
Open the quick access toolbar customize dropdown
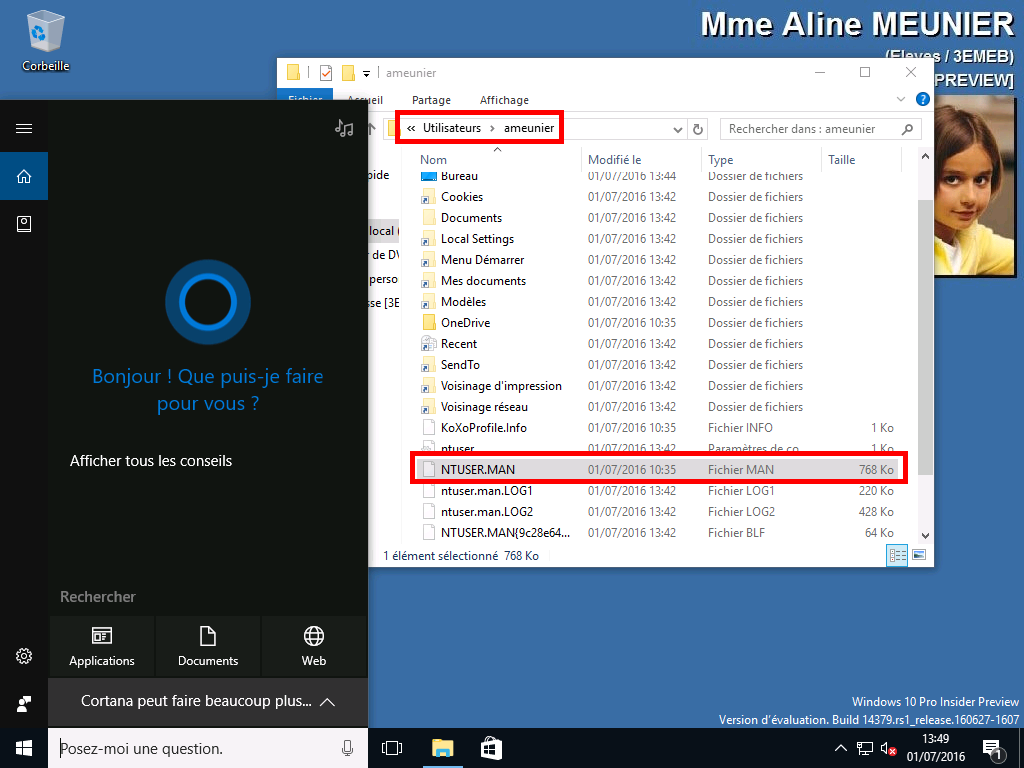click(366, 73)
